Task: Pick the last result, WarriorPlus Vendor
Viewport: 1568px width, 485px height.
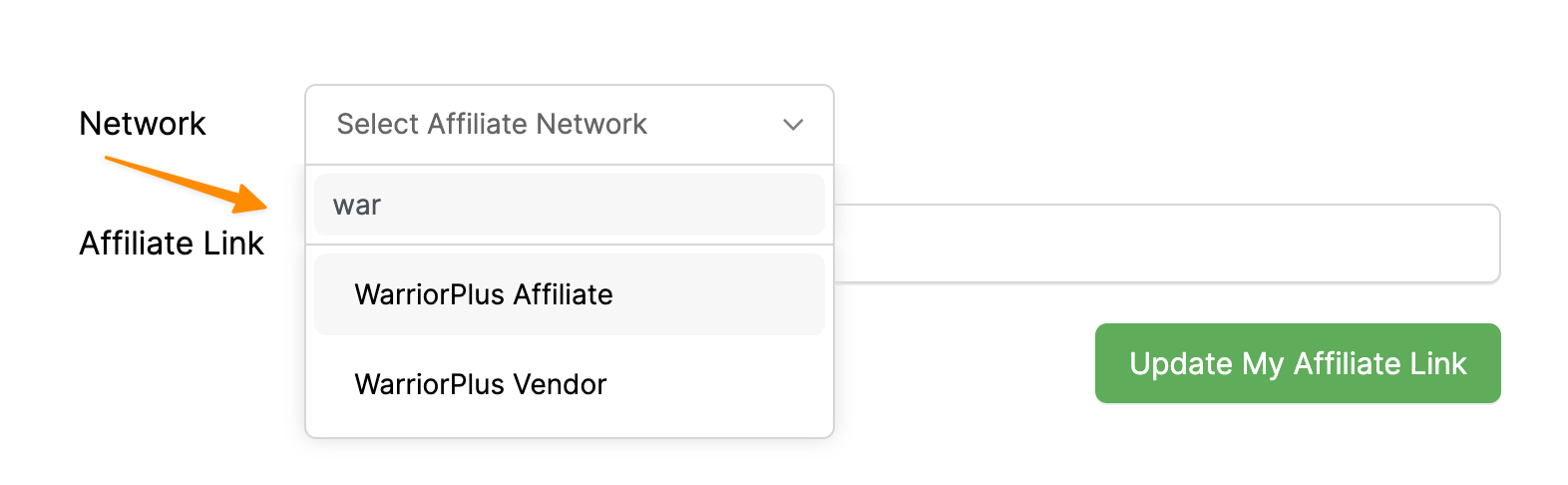Action: click(x=481, y=384)
